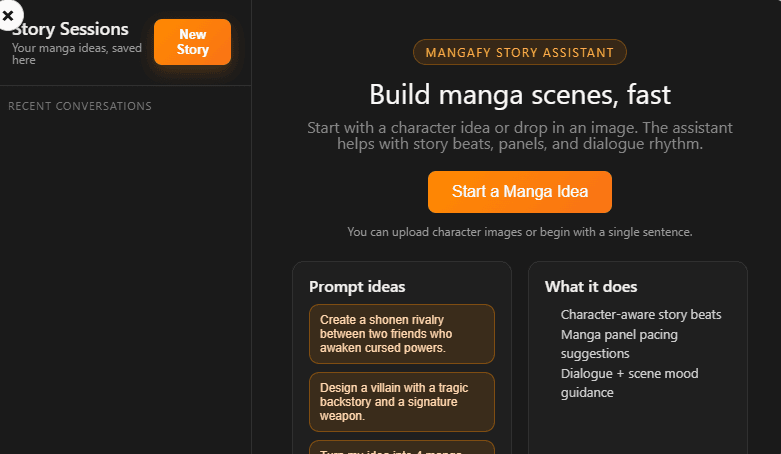
Task: Click the New Story button
Action: click(192, 42)
